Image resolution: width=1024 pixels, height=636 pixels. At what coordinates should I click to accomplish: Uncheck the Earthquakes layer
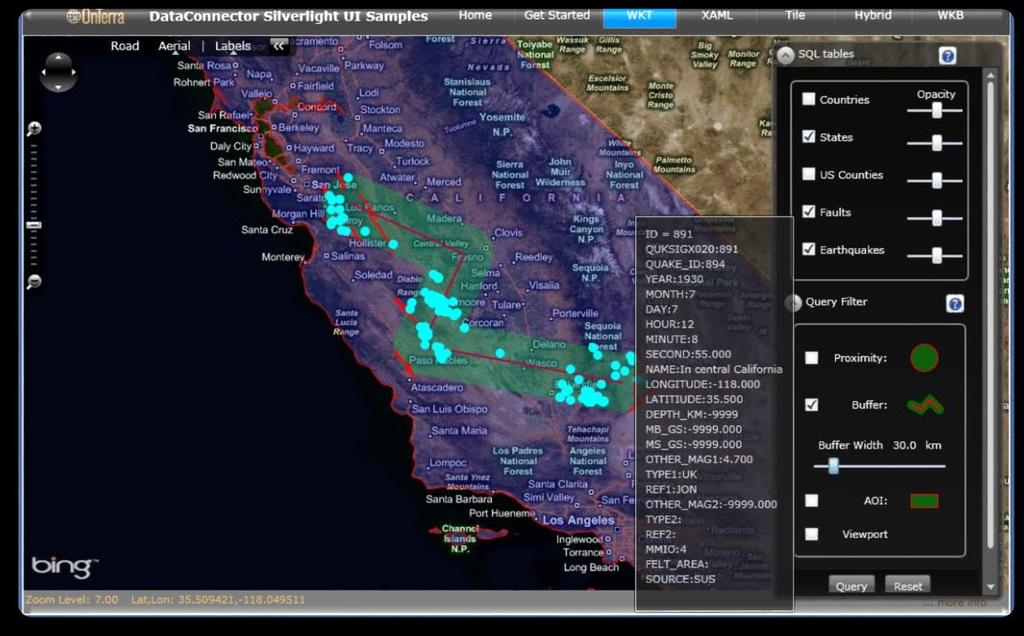tap(808, 249)
